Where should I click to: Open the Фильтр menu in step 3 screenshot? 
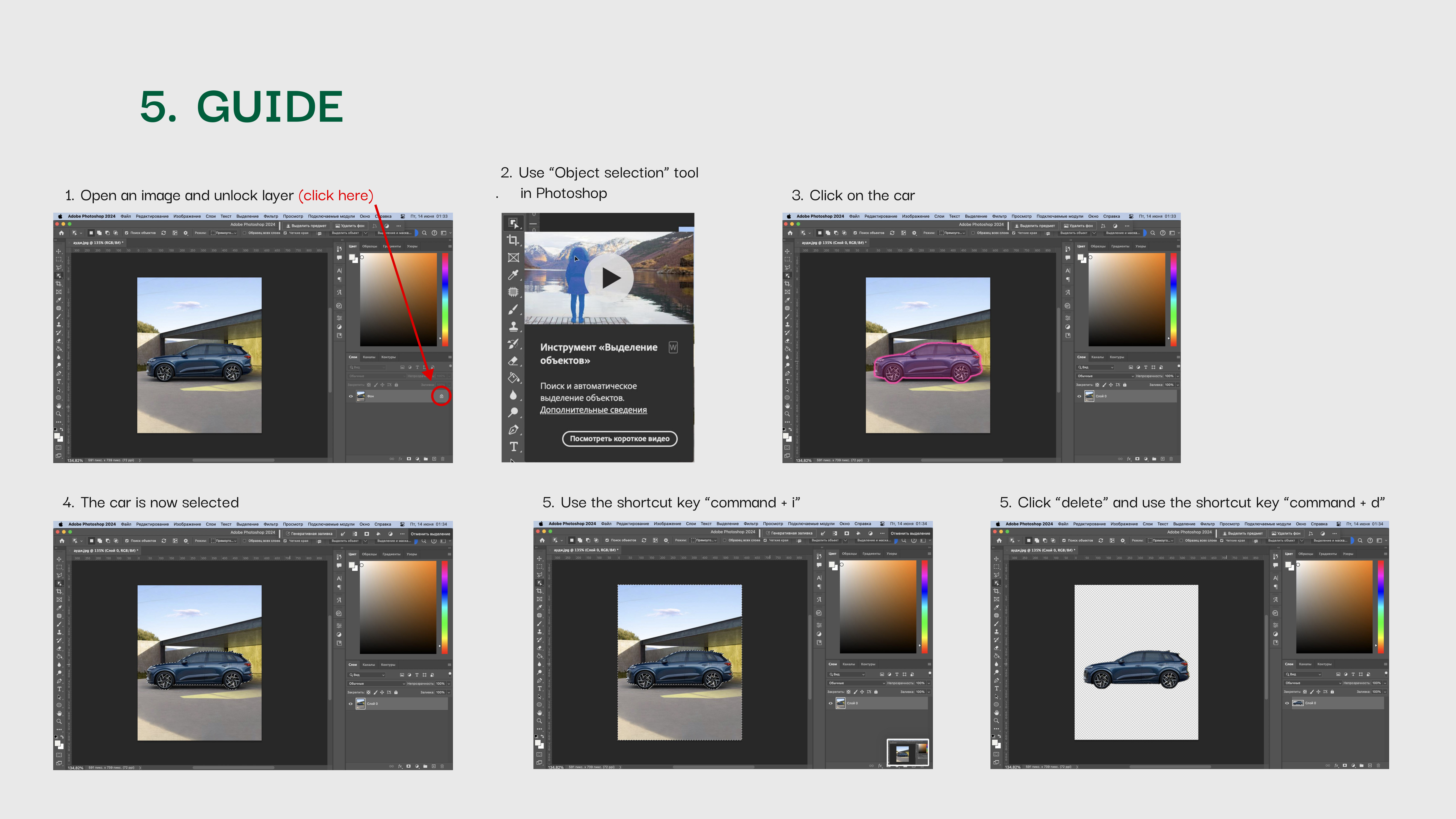point(999,216)
